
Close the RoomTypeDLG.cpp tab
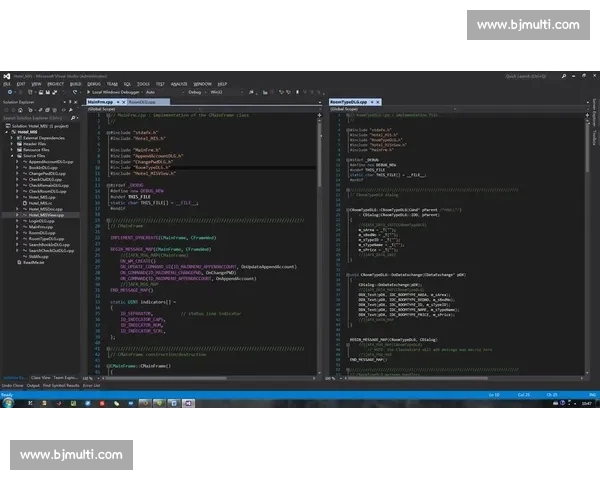[x=378, y=102]
